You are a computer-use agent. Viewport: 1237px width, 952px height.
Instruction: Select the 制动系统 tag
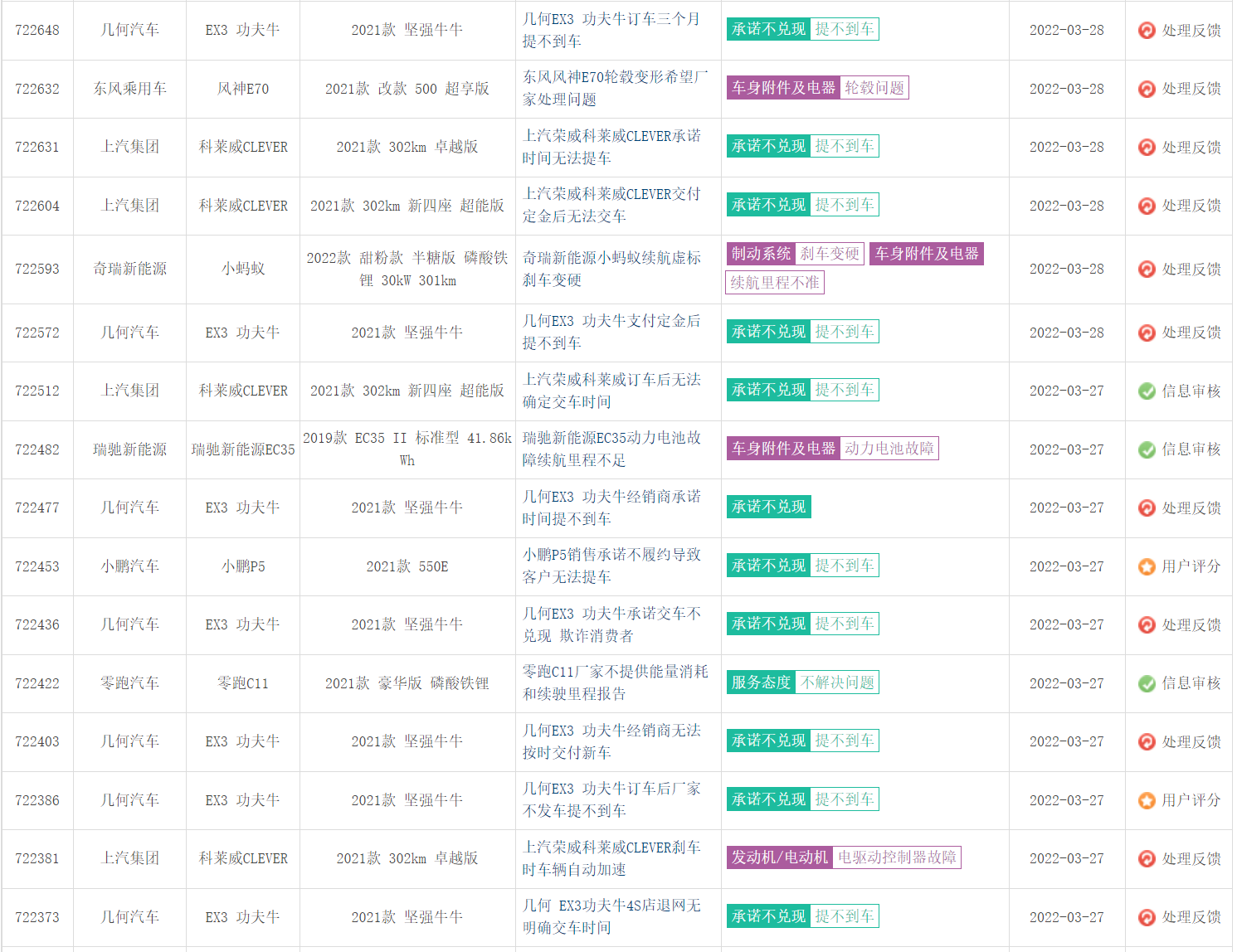click(x=761, y=254)
